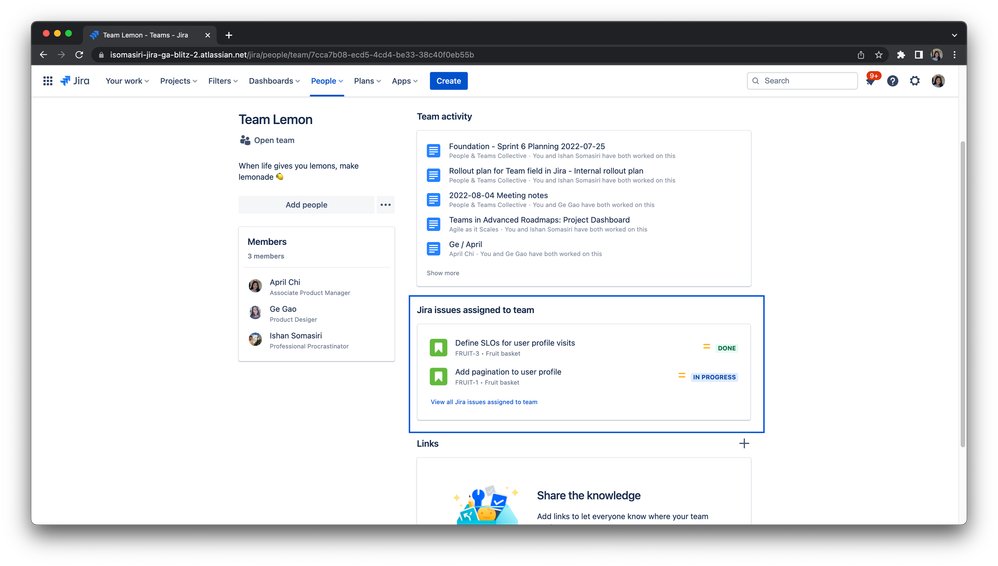
Task: Expand the Your work menu
Action: (x=127, y=81)
